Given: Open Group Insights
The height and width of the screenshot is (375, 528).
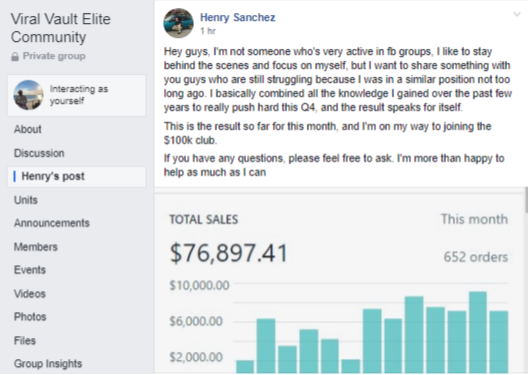Looking at the screenshot, I should tap(48, 364).
